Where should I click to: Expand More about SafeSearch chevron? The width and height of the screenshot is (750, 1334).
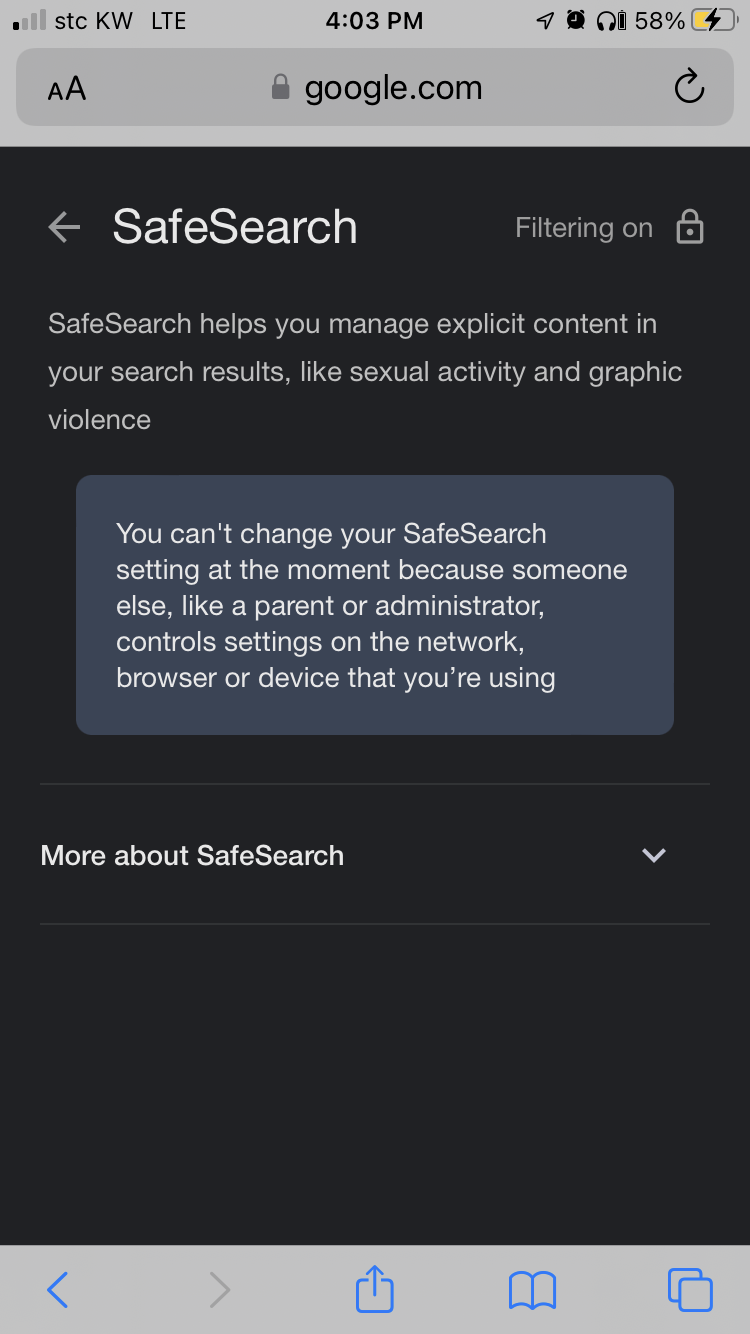click(654, 855)
